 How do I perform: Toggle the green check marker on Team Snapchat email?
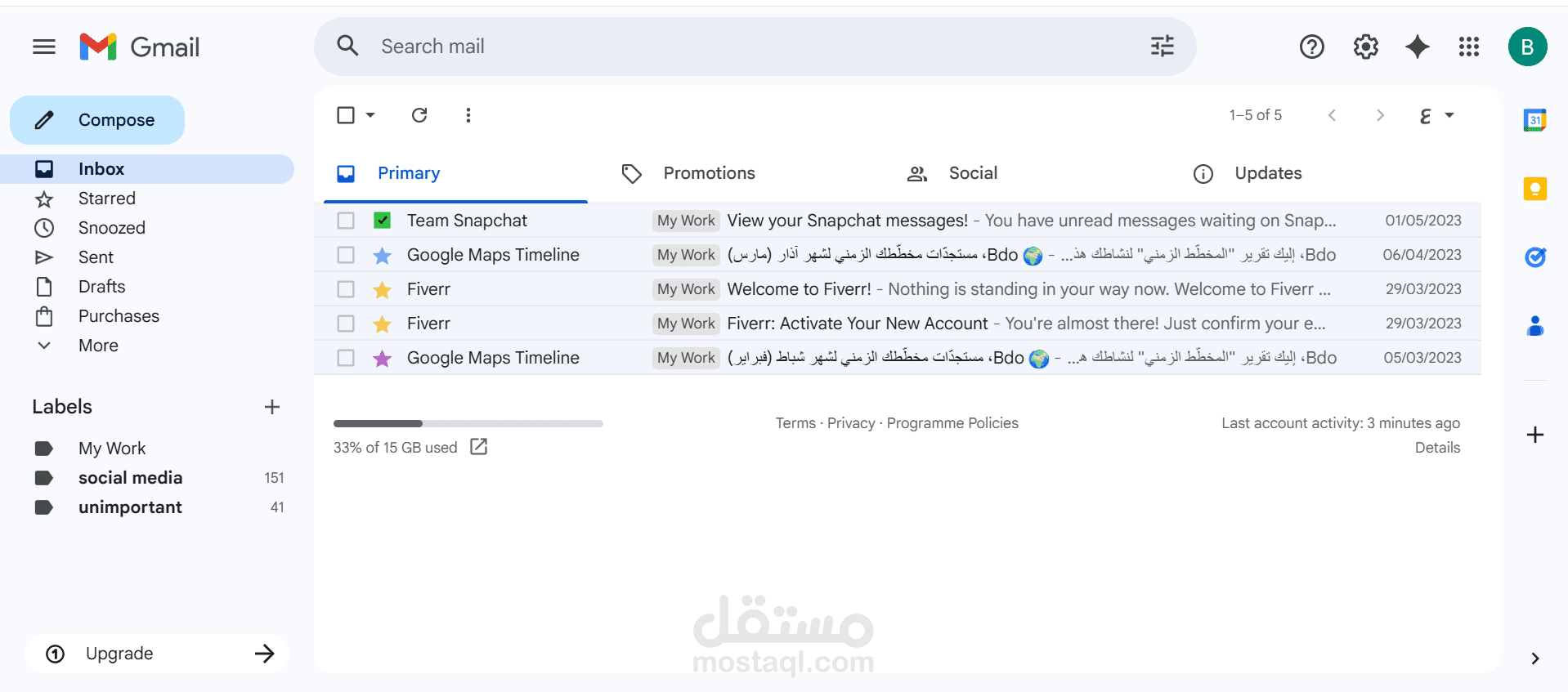(x=382, y=221)
